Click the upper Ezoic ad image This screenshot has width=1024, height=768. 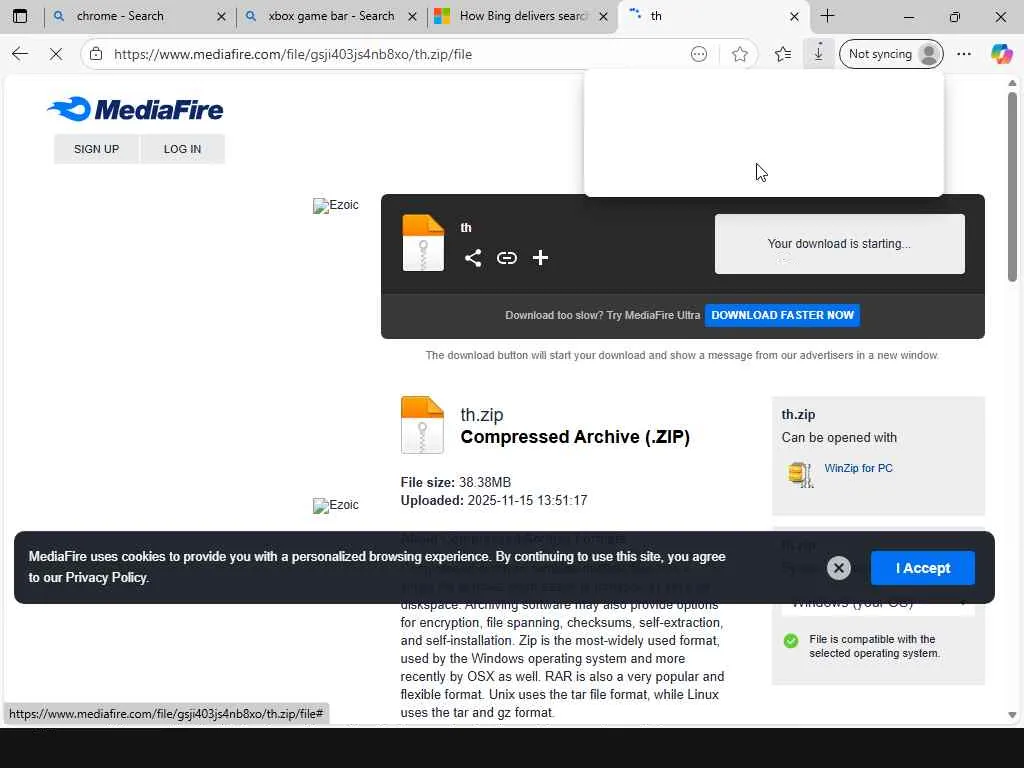pos(336,205)
